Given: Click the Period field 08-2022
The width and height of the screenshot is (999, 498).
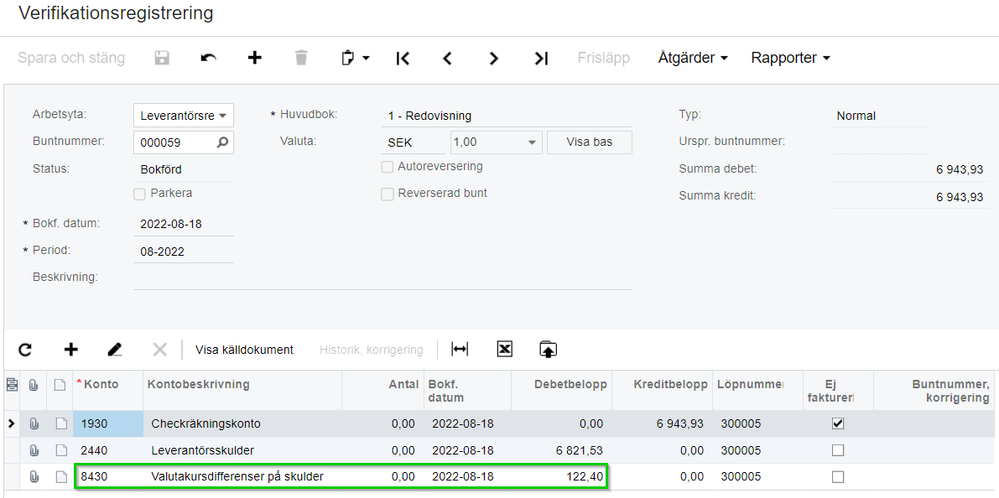Looking at the screenshot, I should (183, 252).
